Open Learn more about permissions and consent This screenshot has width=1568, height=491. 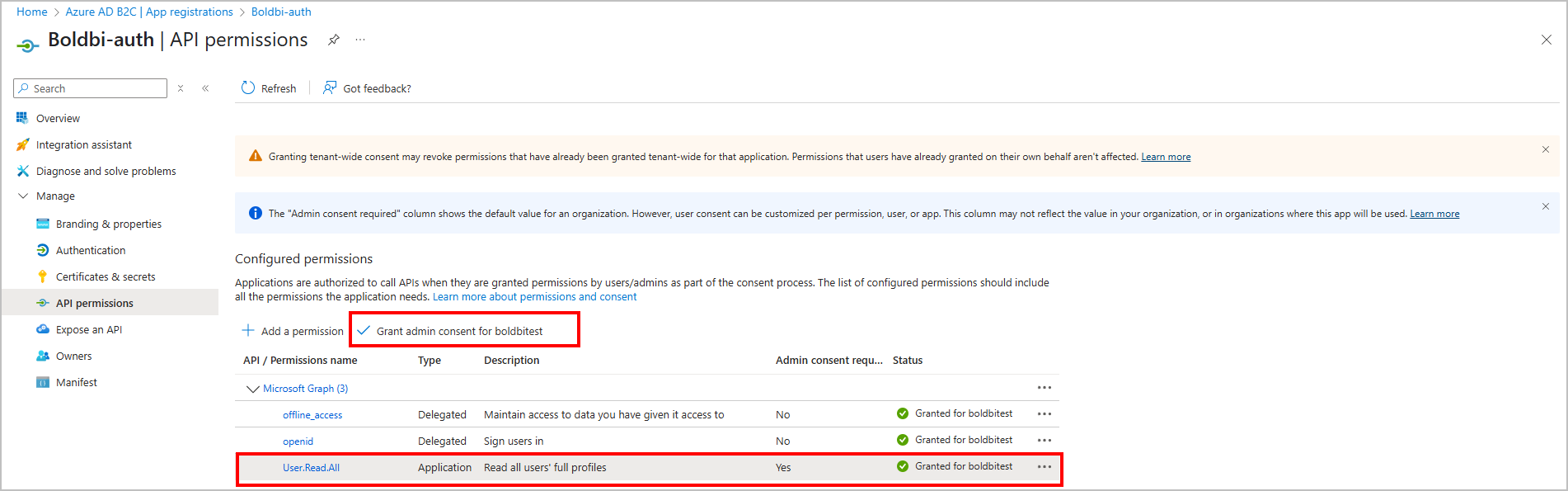click(x=534, y=297)
